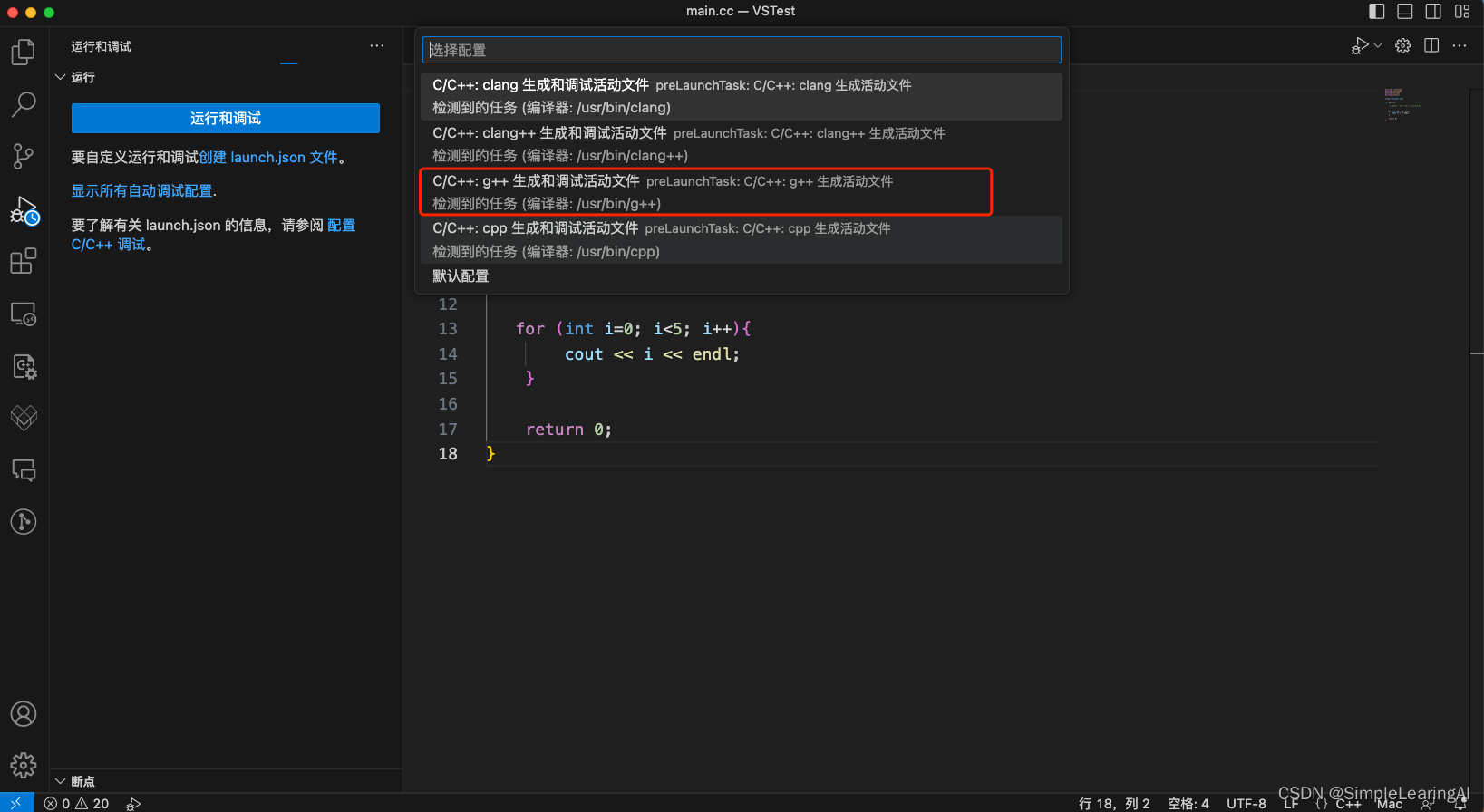Click the split editor icon in toolbar

click(x=1431, y=45)
